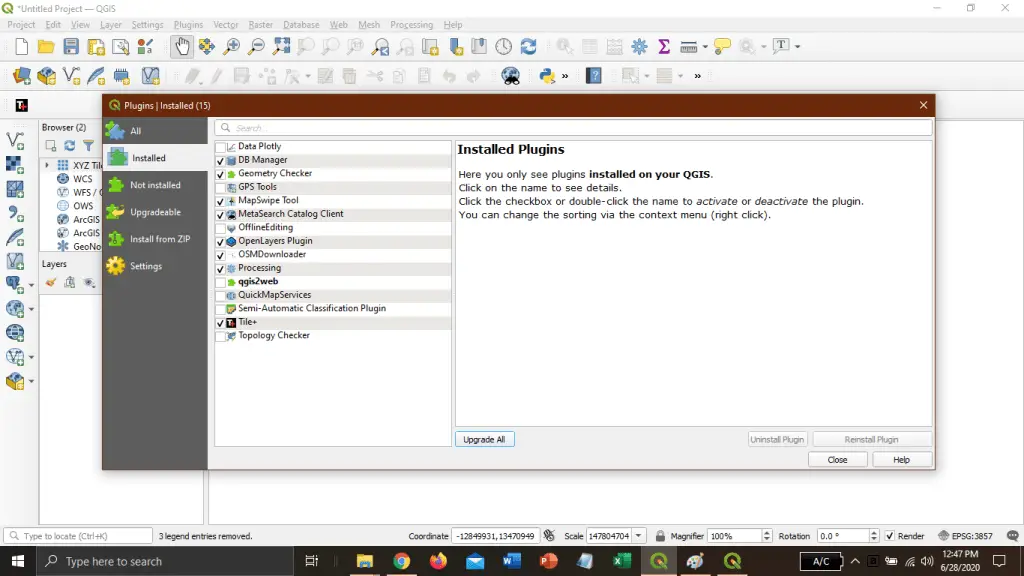Image resolution: width=1024 pixels, height=576 pixels.
Task: Pick the Zoom Out magnifier tool
Action: pos(256,46)
